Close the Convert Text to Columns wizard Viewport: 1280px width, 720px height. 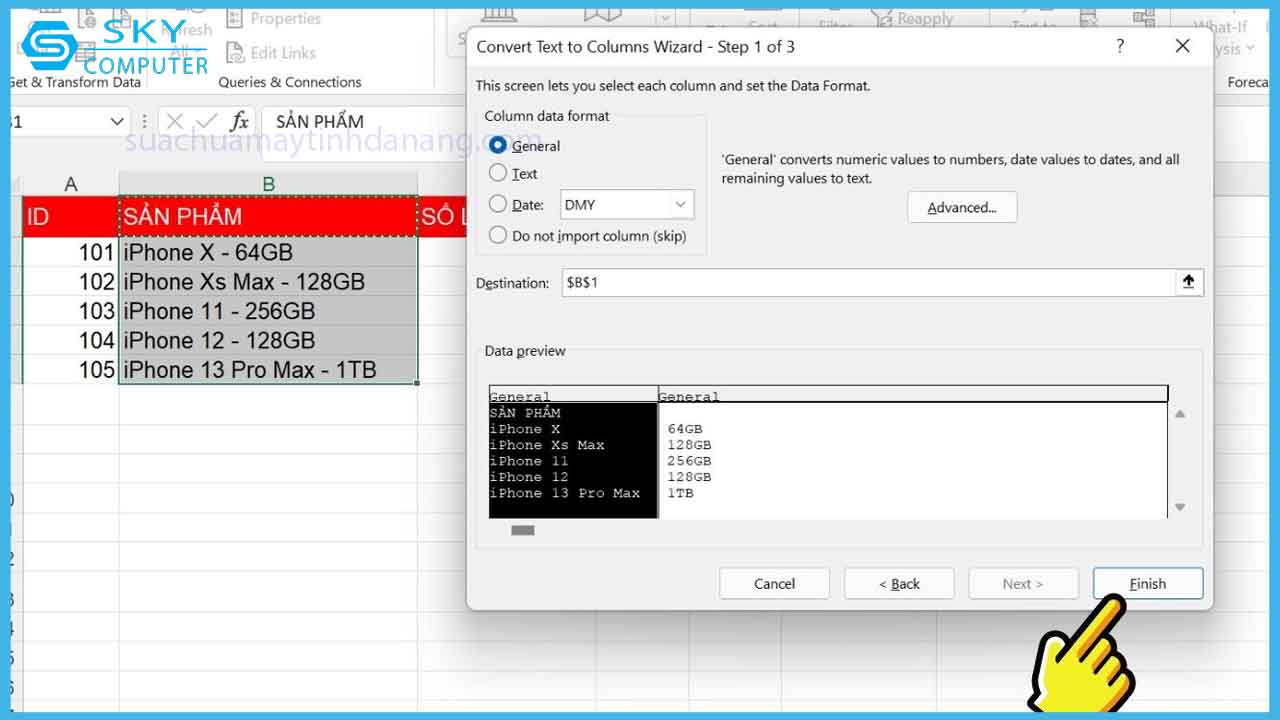1182,47
